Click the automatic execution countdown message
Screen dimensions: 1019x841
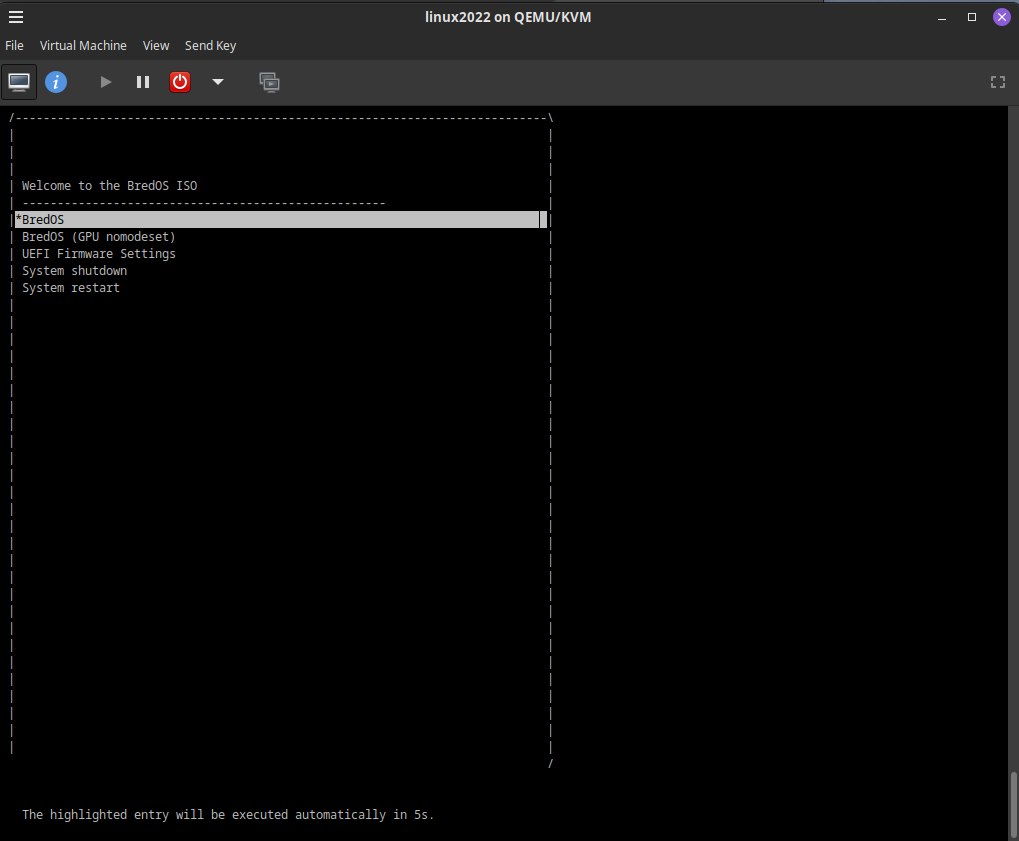[x=227, y=814]
